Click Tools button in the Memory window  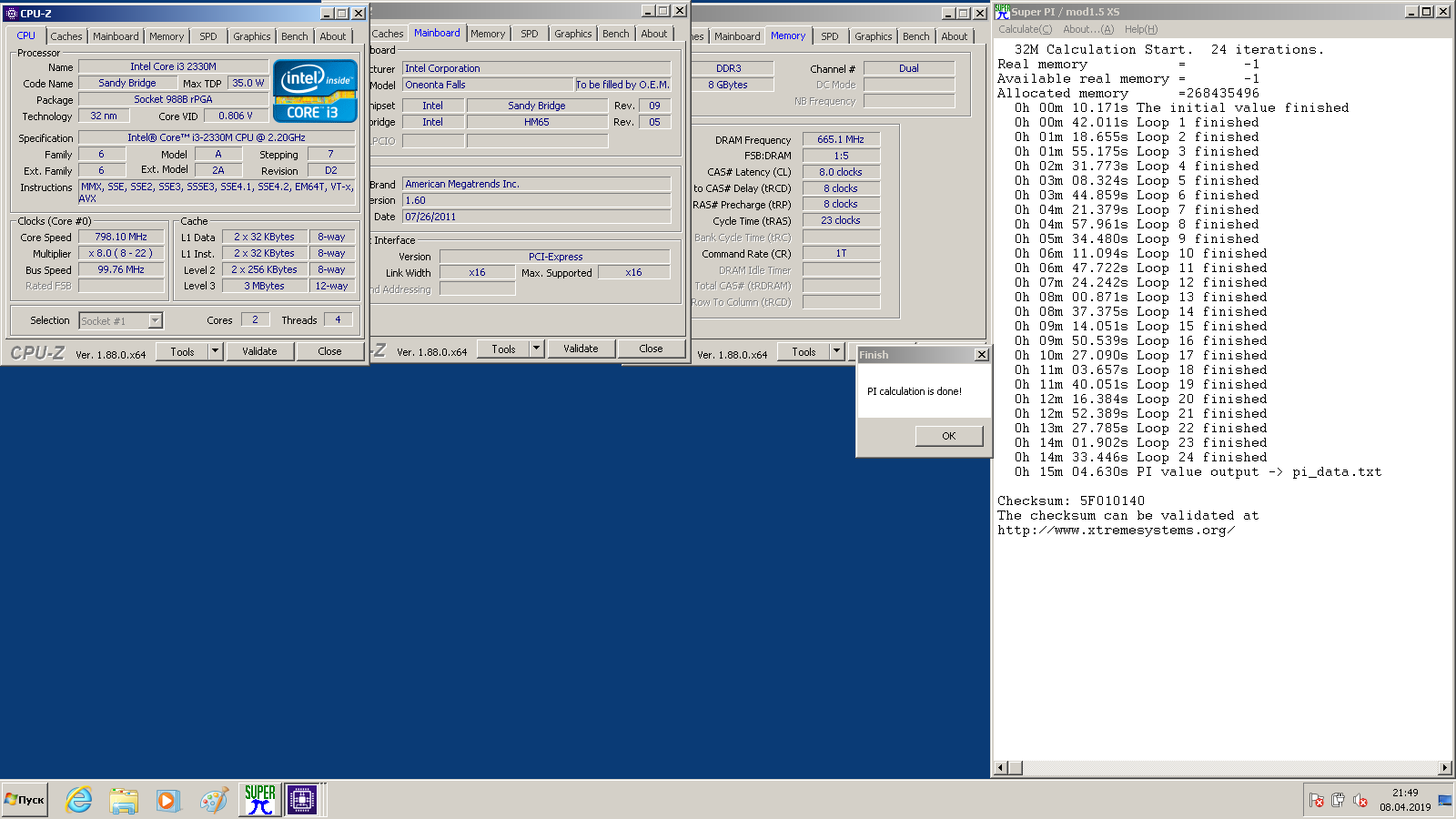tap(804, 351)
